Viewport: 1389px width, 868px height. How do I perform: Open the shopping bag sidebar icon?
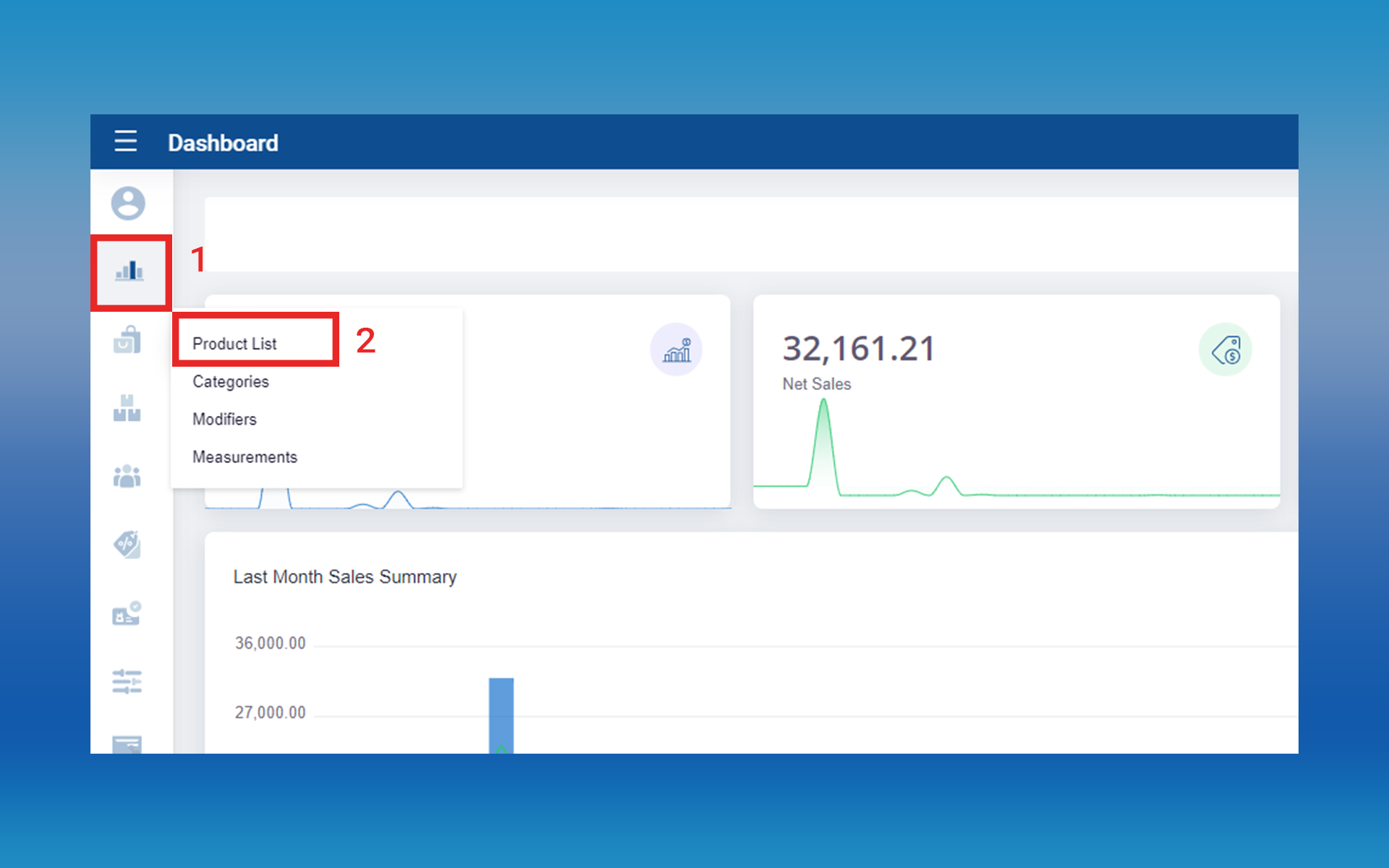click(x=127, y=339)
